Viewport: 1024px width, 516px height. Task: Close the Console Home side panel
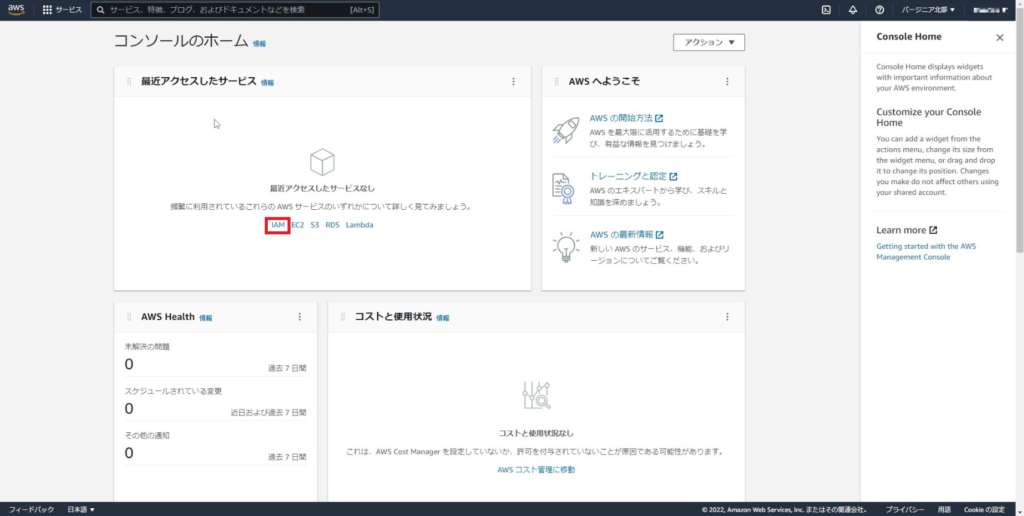click(999, 37)
